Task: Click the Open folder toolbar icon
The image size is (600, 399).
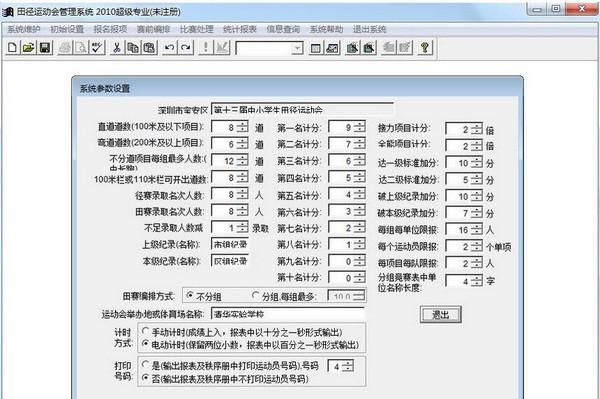Action: [x=29, y=47]
